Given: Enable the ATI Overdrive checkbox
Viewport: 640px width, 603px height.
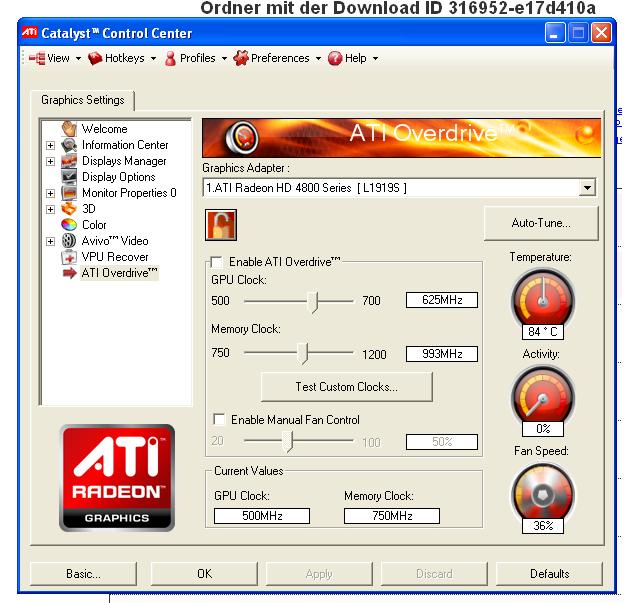Looking at the screenshot, I should tap(216, 262).
